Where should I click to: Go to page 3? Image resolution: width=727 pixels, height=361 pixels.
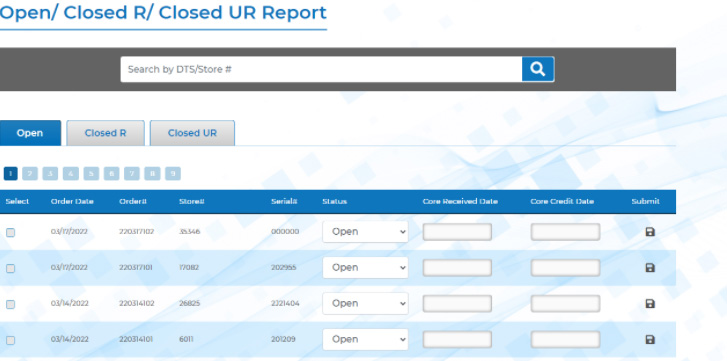(x=50, y=174)
